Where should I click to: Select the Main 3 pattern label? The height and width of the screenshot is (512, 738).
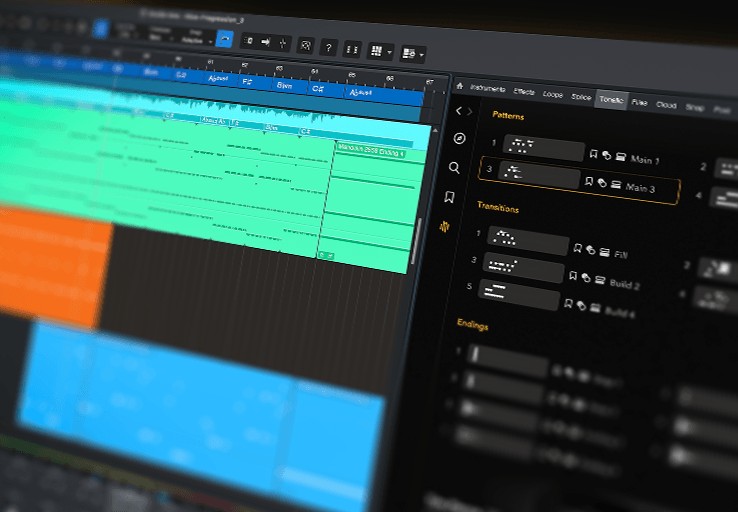click(x=640, y=188)
